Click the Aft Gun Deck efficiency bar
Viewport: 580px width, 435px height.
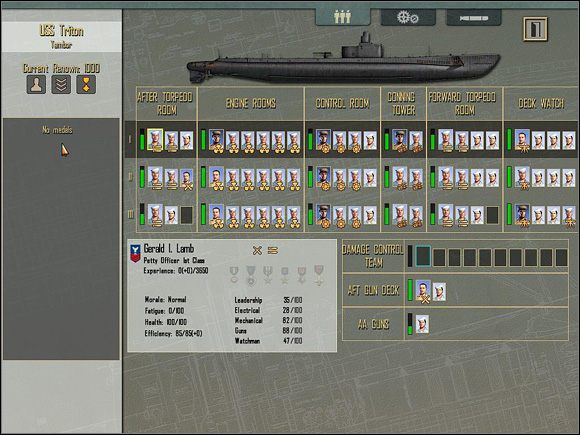tap(410, 290)
